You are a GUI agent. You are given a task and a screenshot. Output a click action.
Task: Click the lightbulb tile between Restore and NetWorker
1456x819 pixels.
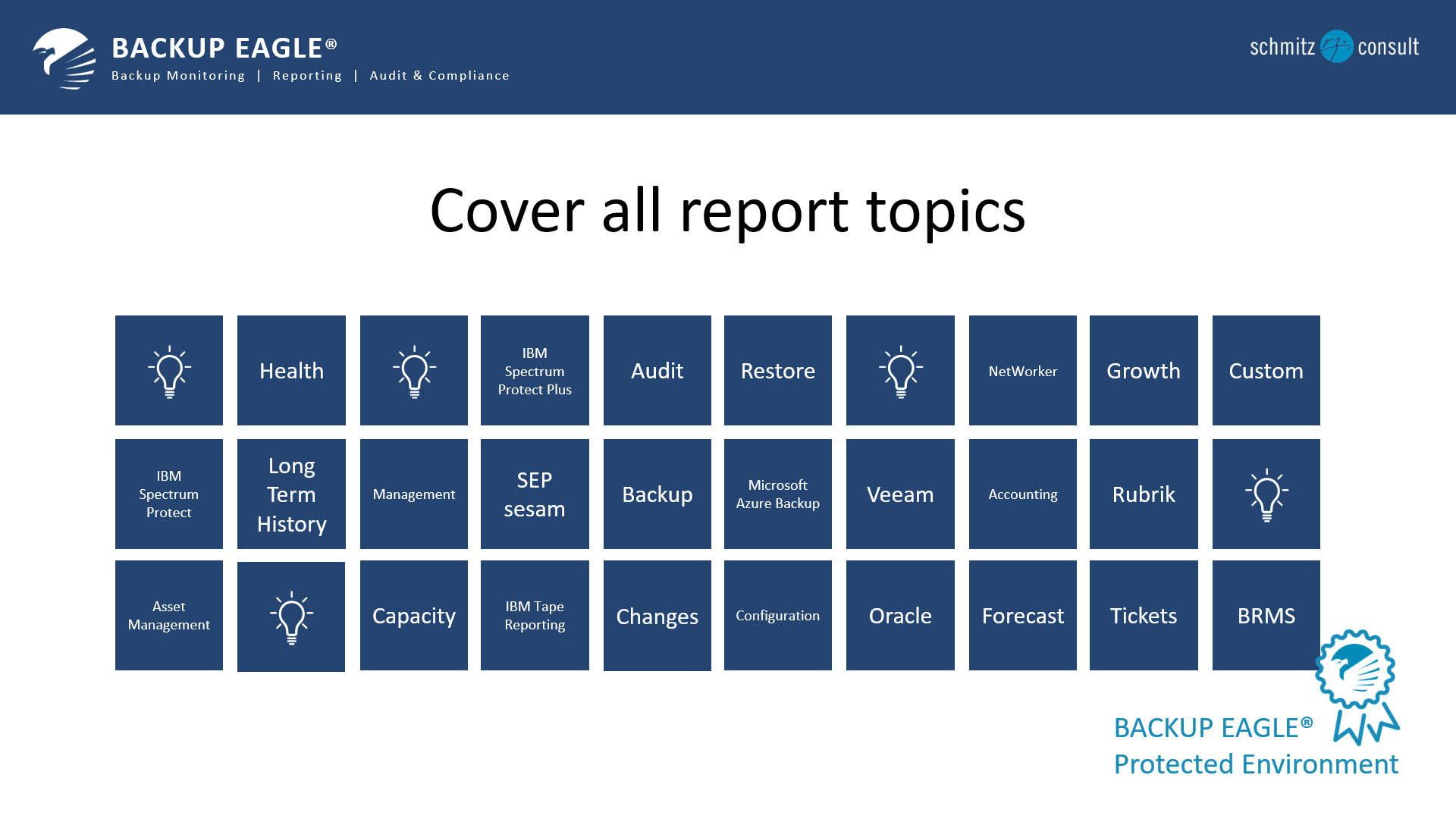tap(900, 371)
